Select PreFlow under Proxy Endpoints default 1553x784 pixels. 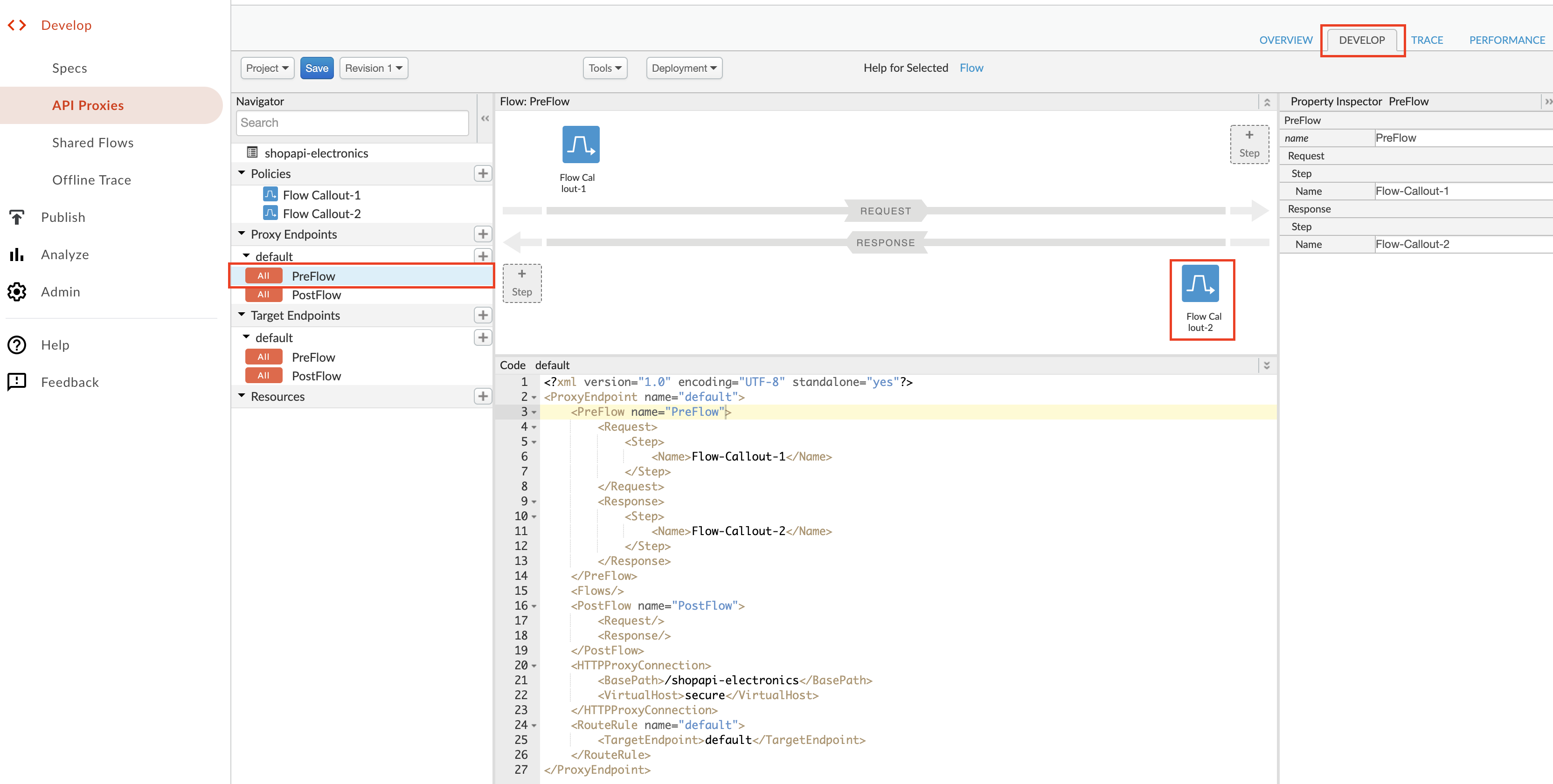362,276
